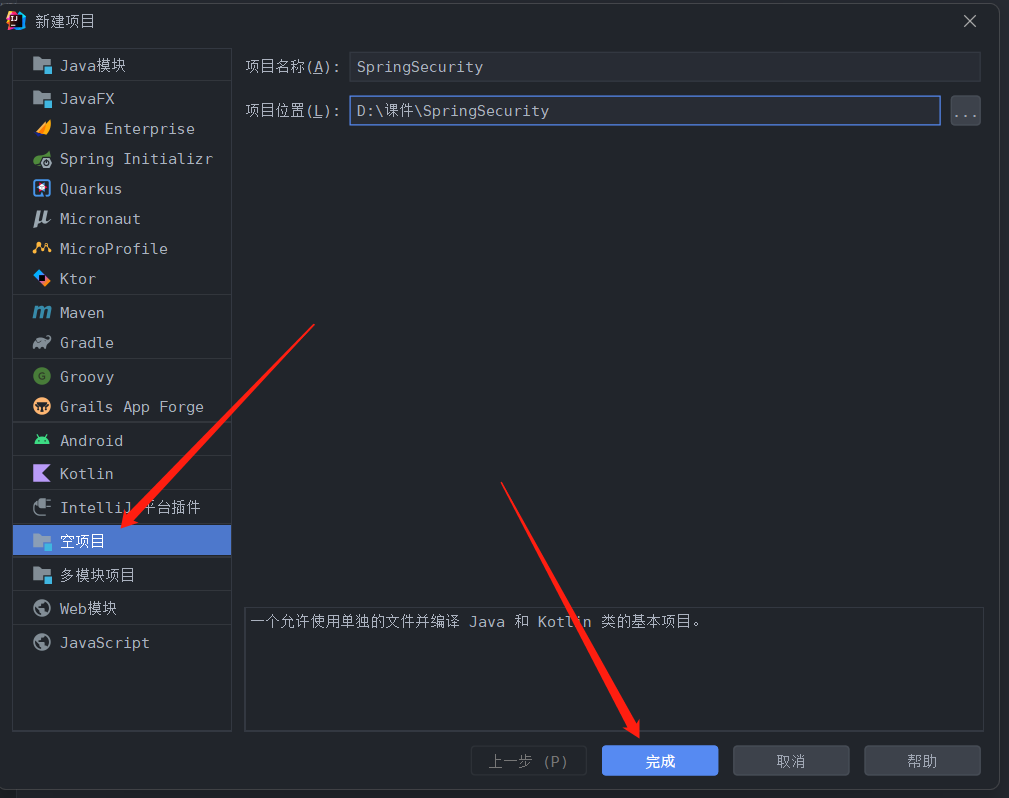Select the JavaScript globe icon
The width and height of the screenshot is (1009, 798).
[x=42, y=642]
